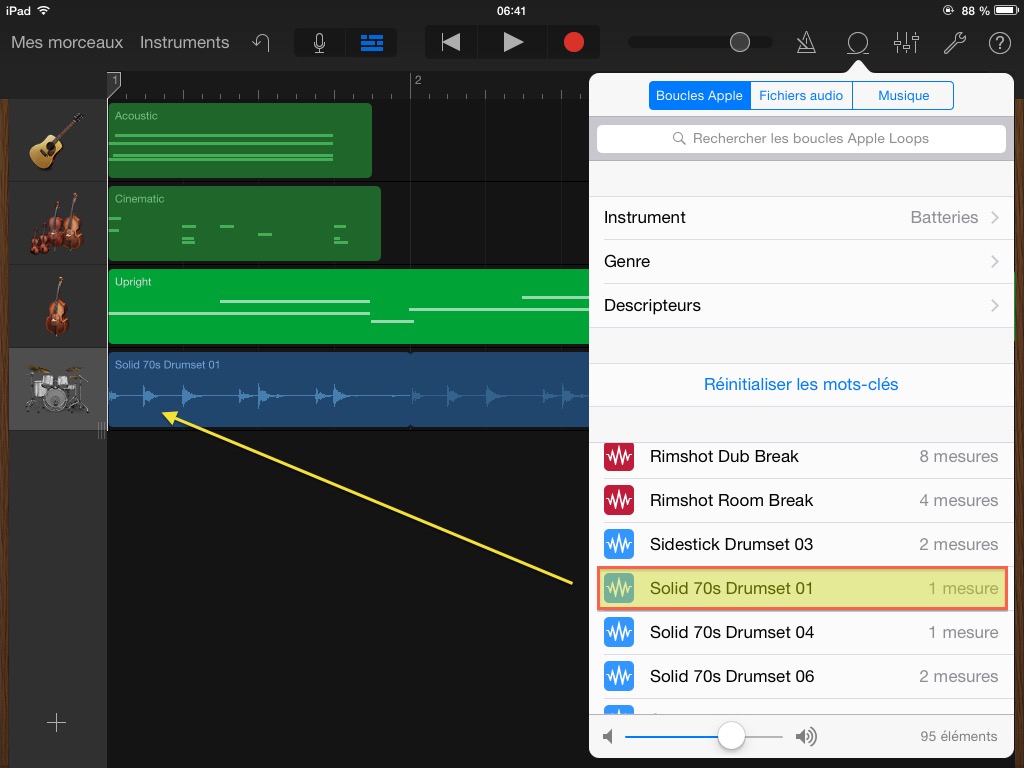Click the 8 mesures length label
Viewport: 1024px width, 768px height.
[959, 456]
